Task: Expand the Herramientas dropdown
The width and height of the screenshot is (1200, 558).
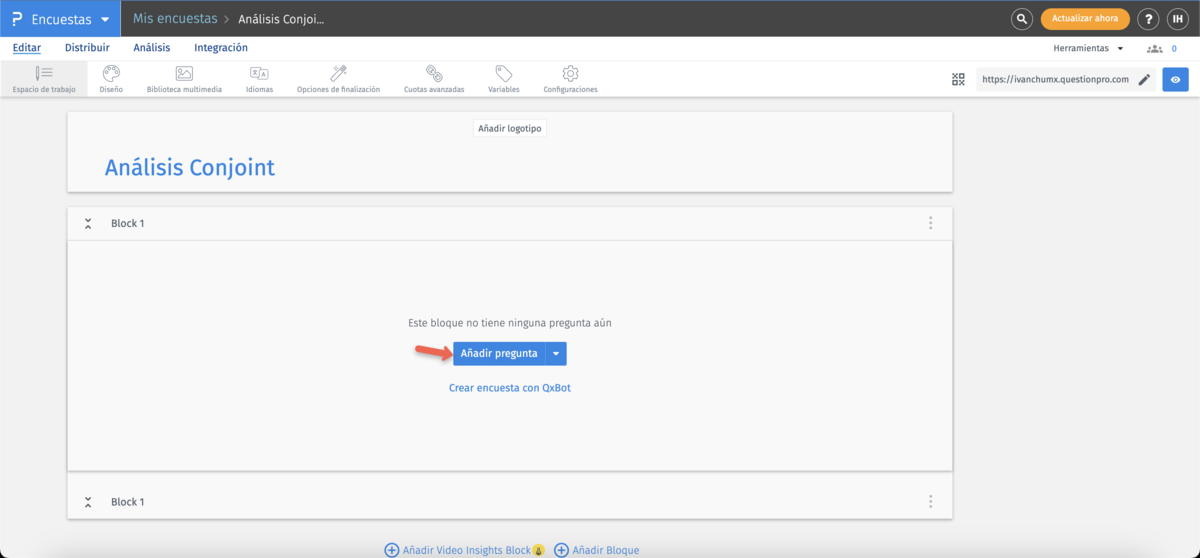Action: [x=1088, y=48]
